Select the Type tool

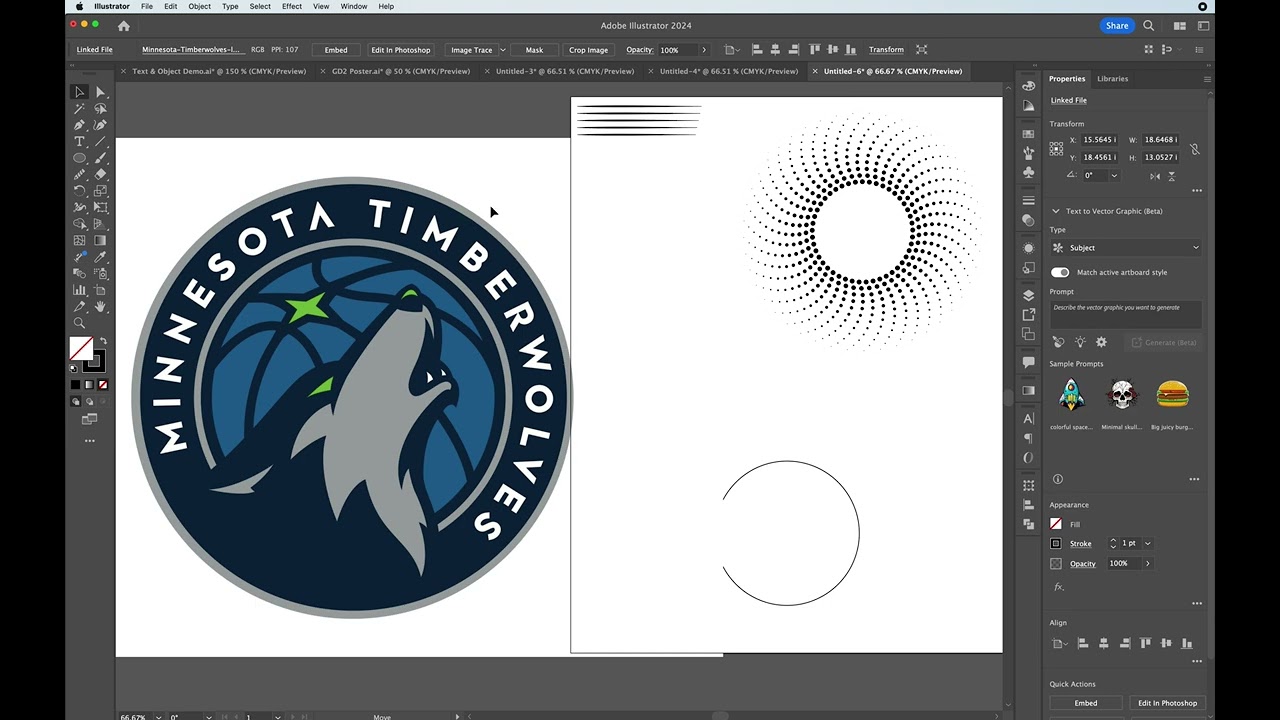[x=79, y=141]
